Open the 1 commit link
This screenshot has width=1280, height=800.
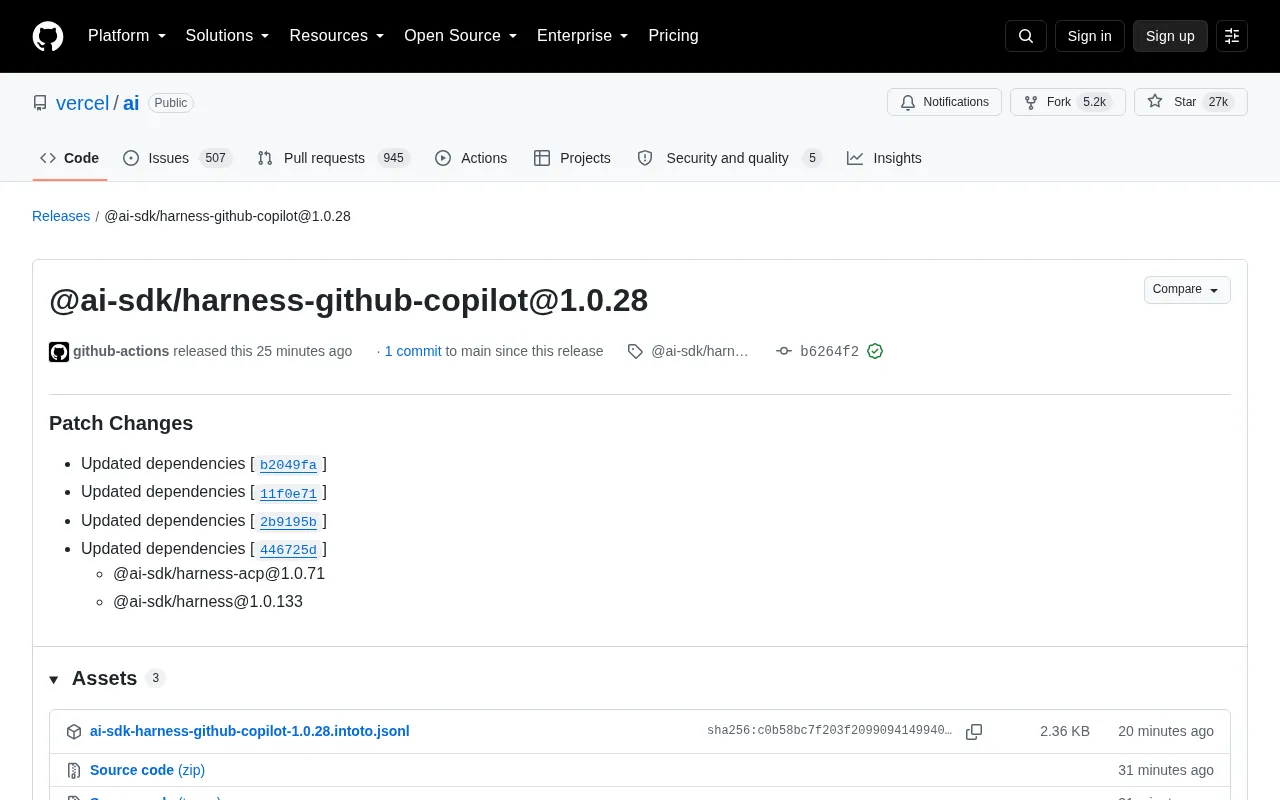413,351
